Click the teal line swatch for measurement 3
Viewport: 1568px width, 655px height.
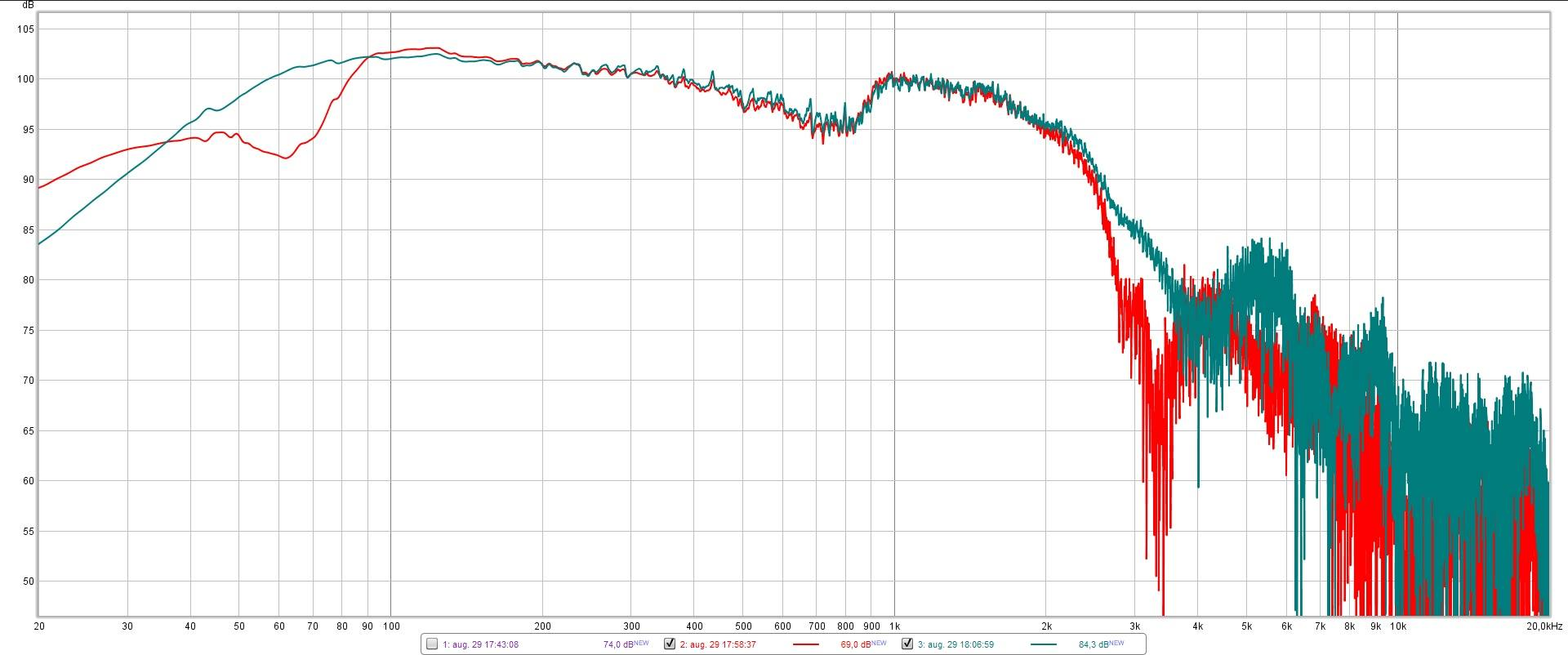pos(1043,644)
